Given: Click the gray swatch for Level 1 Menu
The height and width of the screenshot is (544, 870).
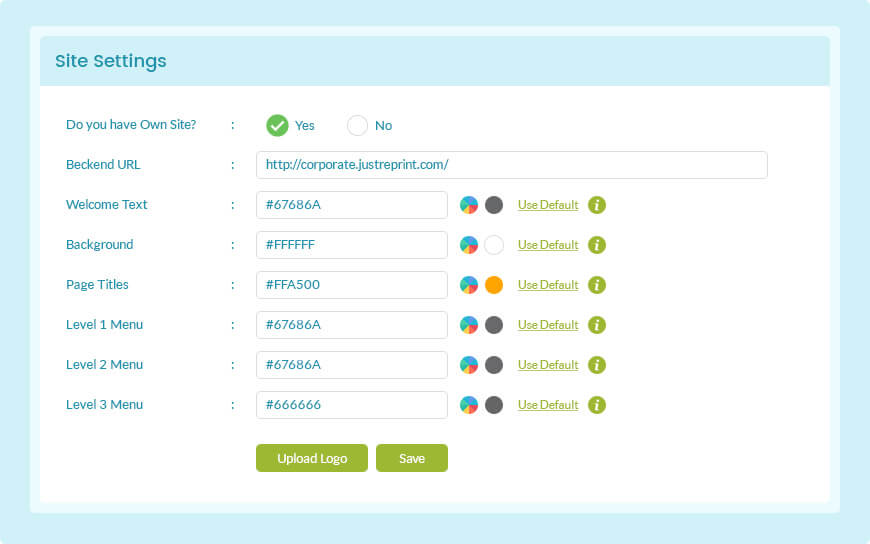Looking at the screenshot, I should [x=494, y=325].
